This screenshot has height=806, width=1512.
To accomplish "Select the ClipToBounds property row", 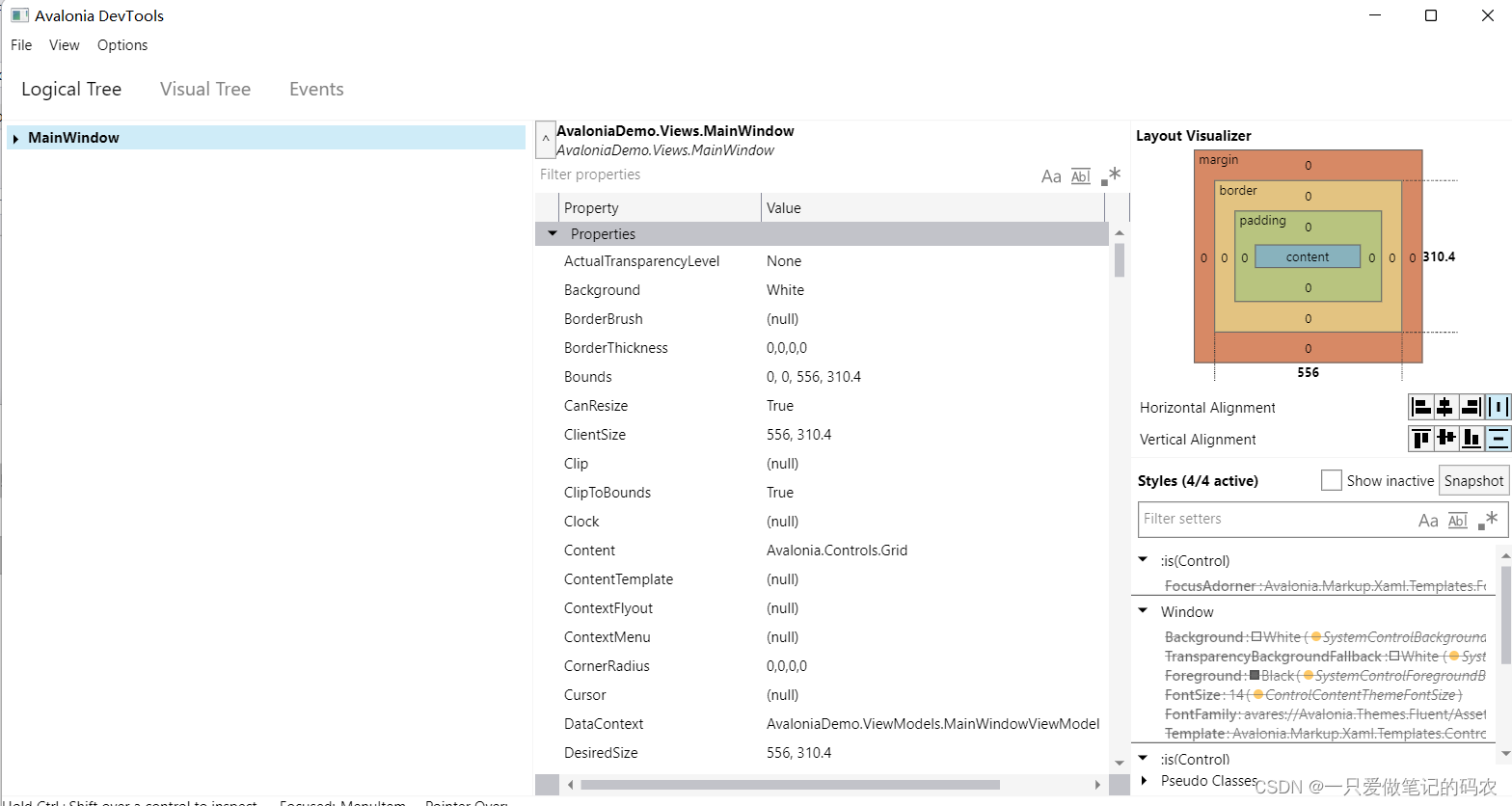I will 822,492.
